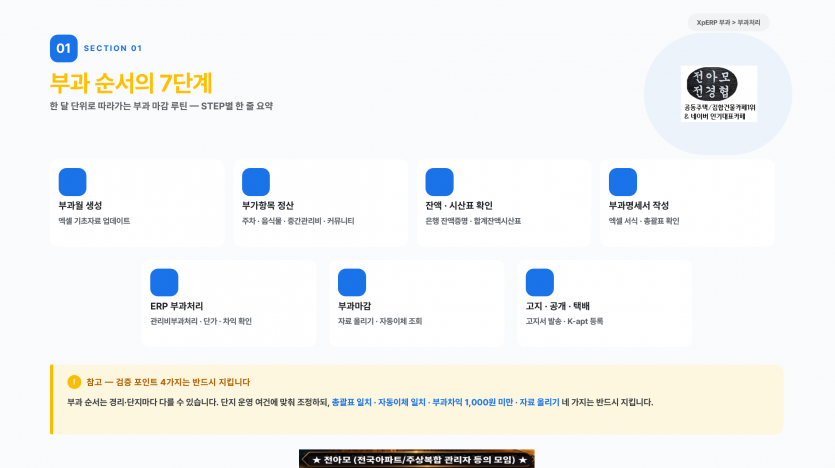This screenshot has width=835, height=468.
Task: Click the XpERP 부과 > 부과처리 breadcrumb pill
Action: [728, 22]
